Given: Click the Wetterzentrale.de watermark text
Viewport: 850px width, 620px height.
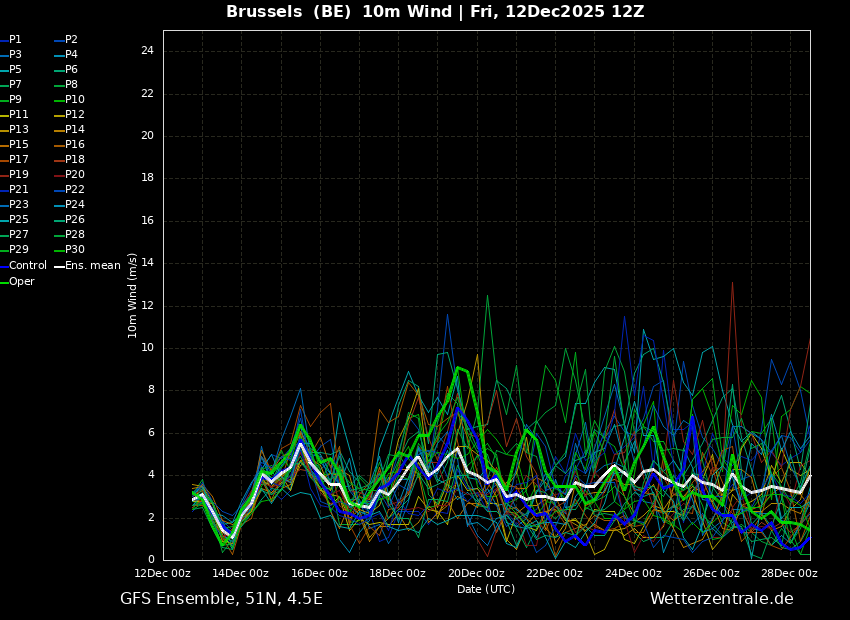Looking at the screenshot, I should coord(721,599).
